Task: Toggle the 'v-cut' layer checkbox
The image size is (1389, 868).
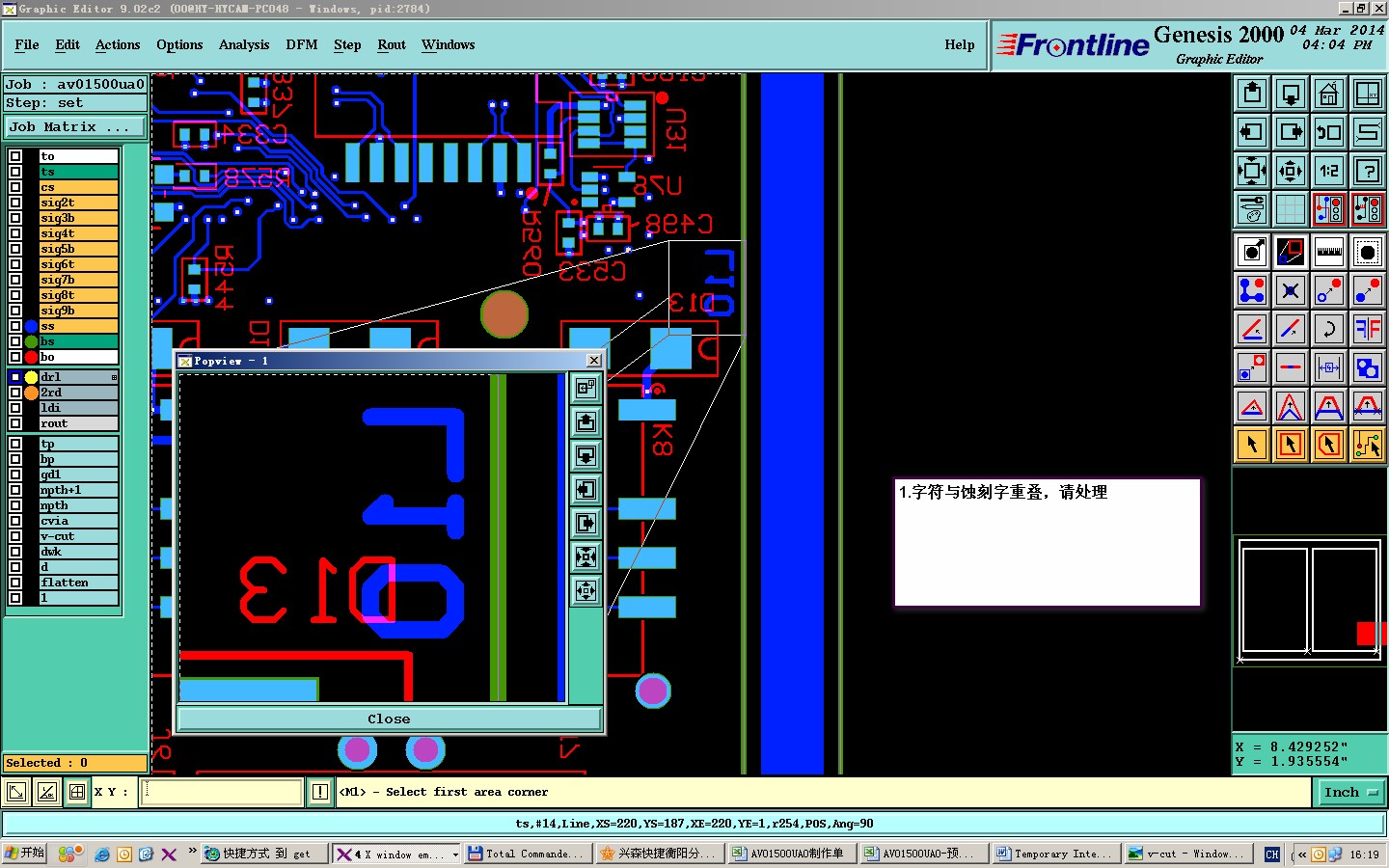Action: 15,536
